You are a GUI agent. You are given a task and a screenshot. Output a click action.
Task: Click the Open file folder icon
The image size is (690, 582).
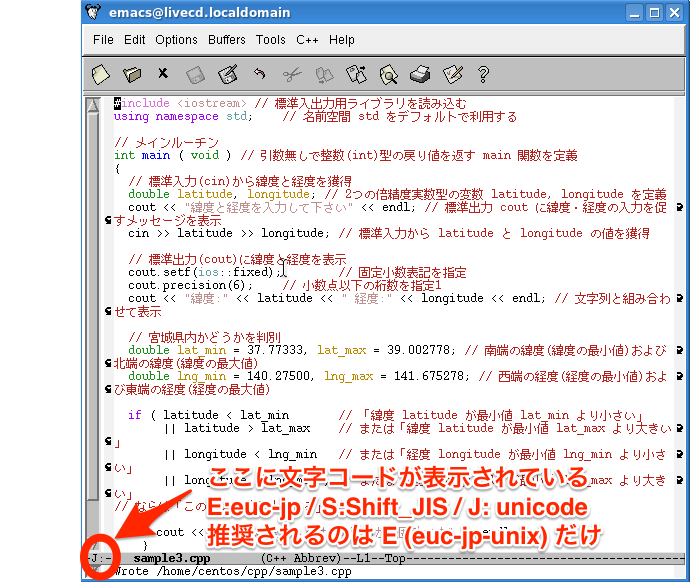point(132,74)
